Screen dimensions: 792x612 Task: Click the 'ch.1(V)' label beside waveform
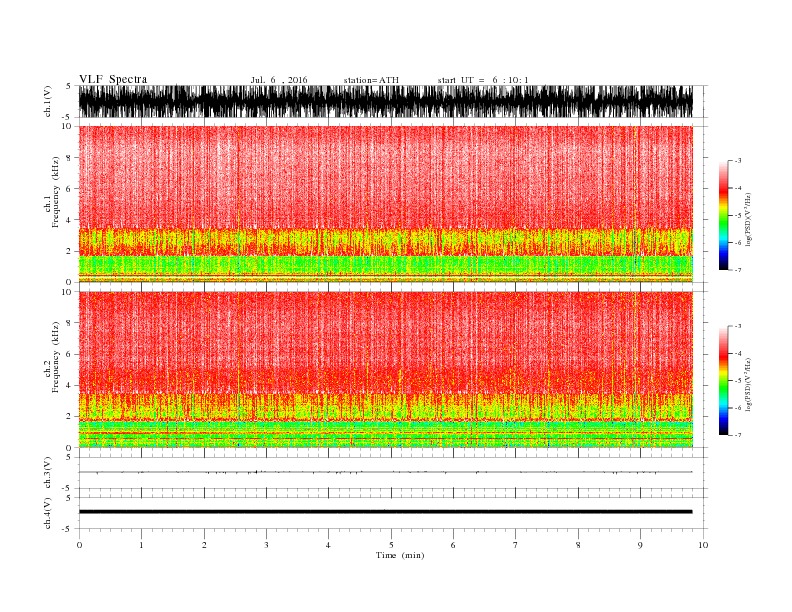[x=48, y=101]
